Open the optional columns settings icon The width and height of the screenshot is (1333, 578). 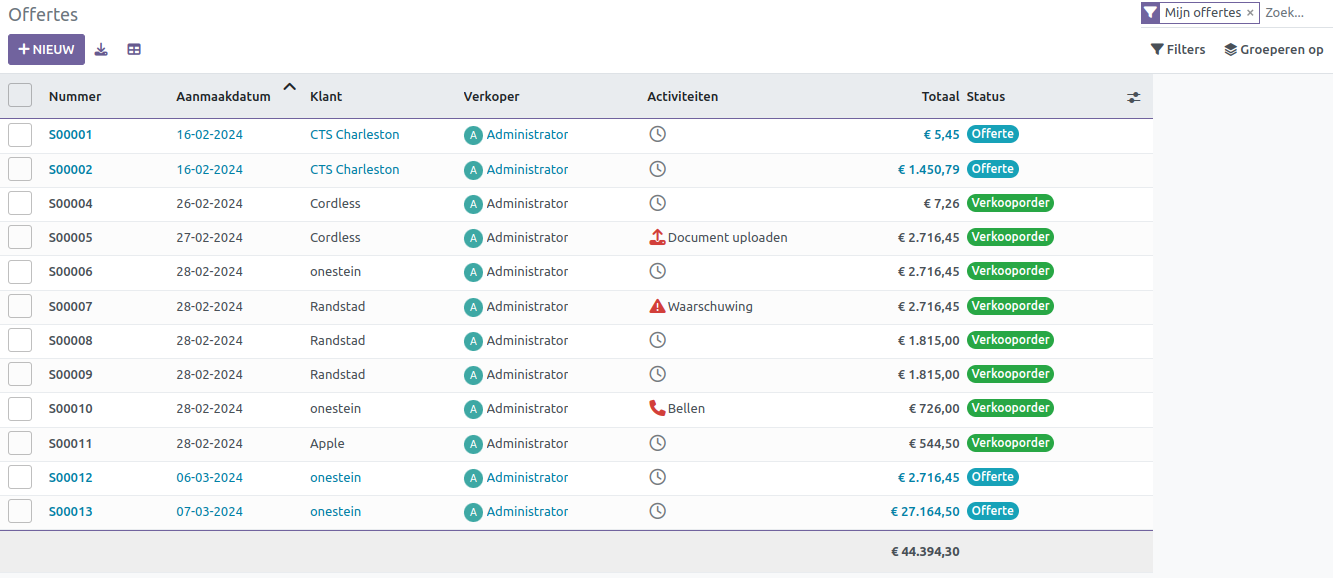1133,97
